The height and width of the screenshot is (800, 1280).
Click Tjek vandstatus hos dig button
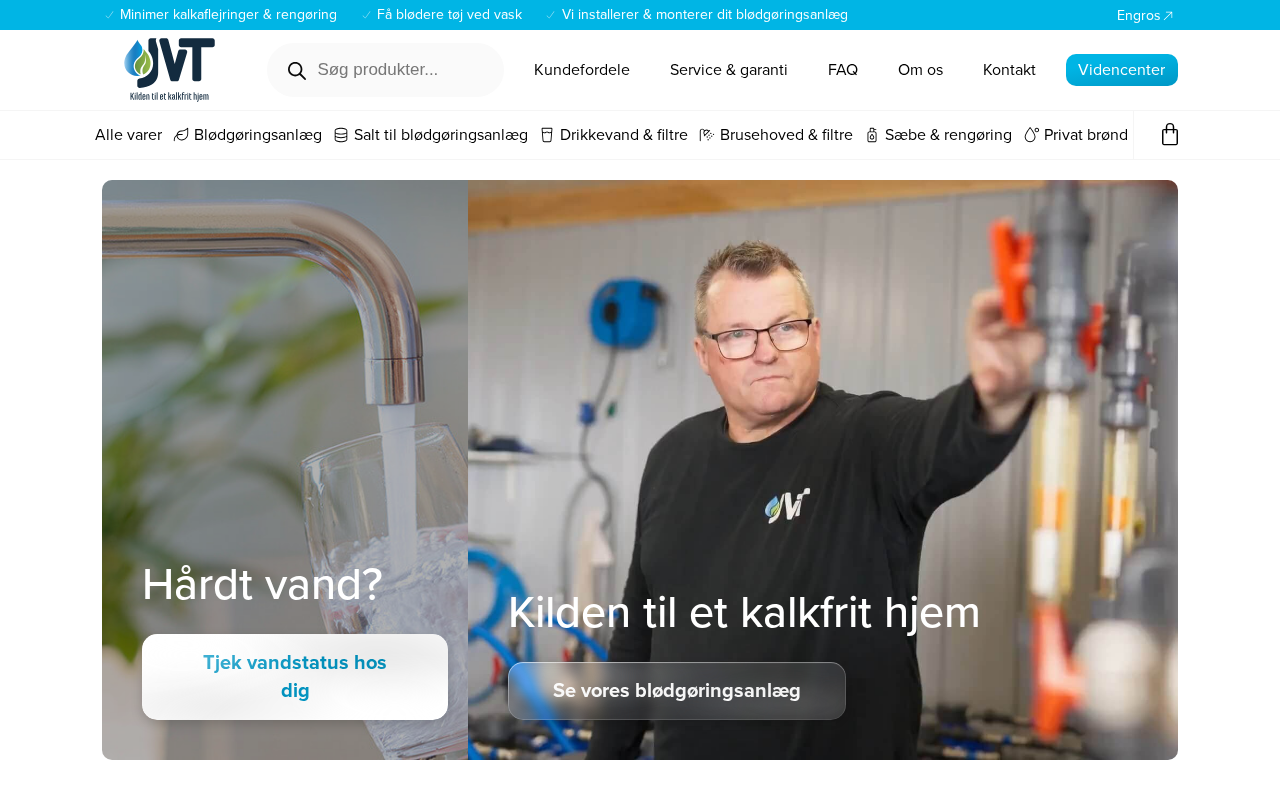pos(295,677)
